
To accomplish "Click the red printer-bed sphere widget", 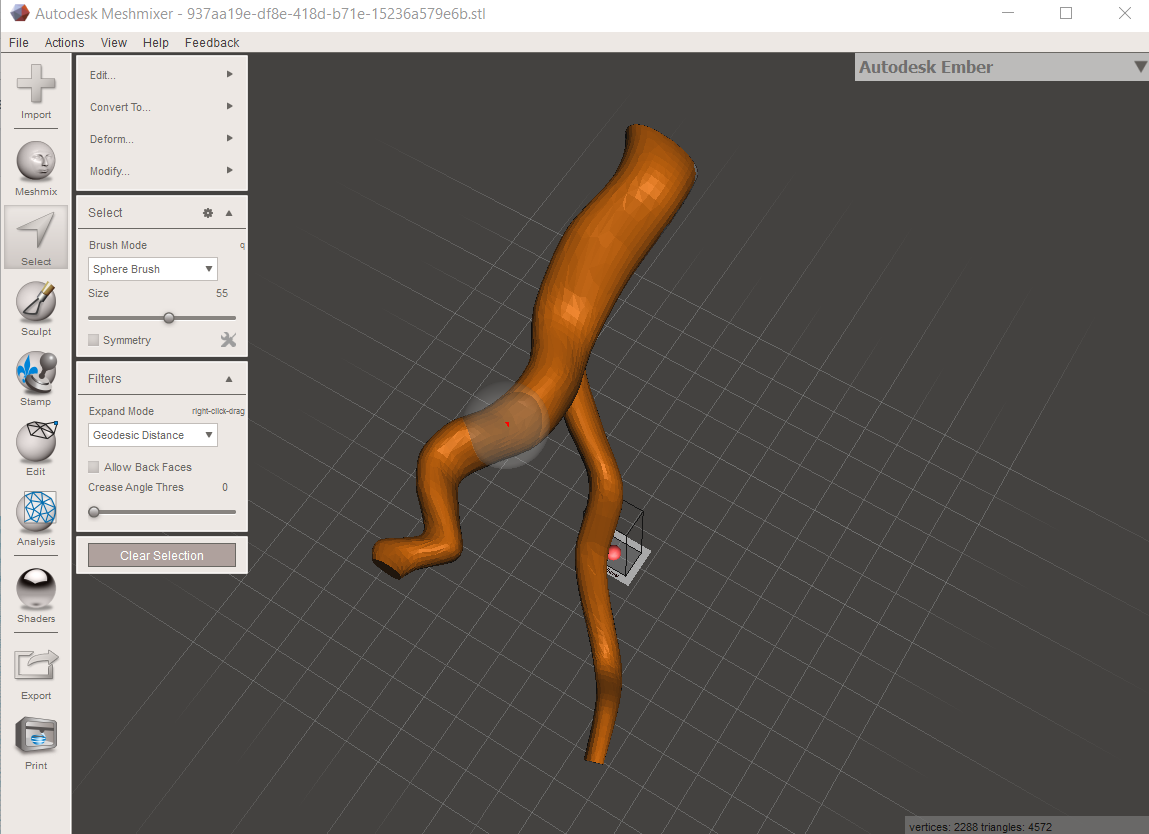I will (x=614, y=553).
